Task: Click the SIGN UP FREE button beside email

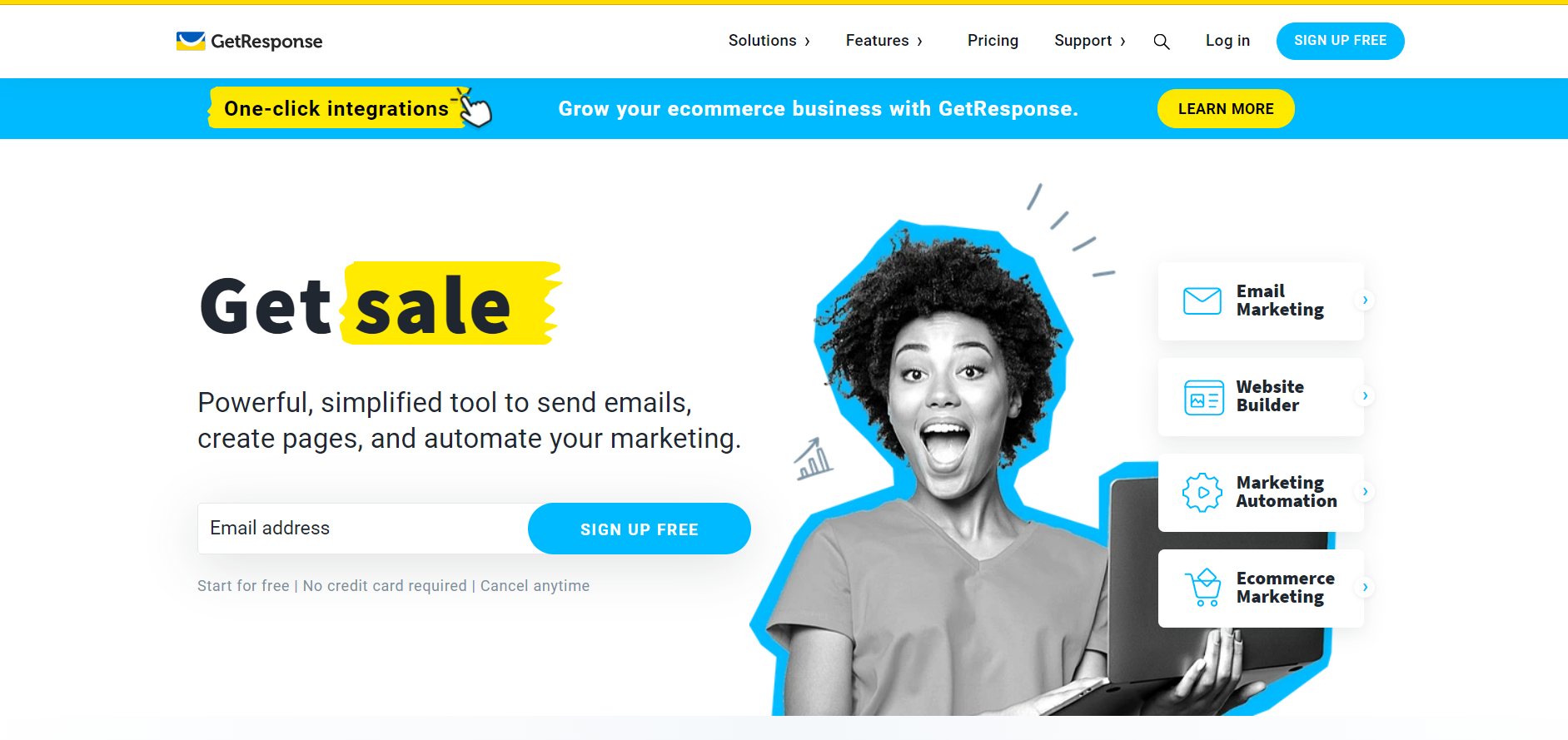Action: point(640,529)
